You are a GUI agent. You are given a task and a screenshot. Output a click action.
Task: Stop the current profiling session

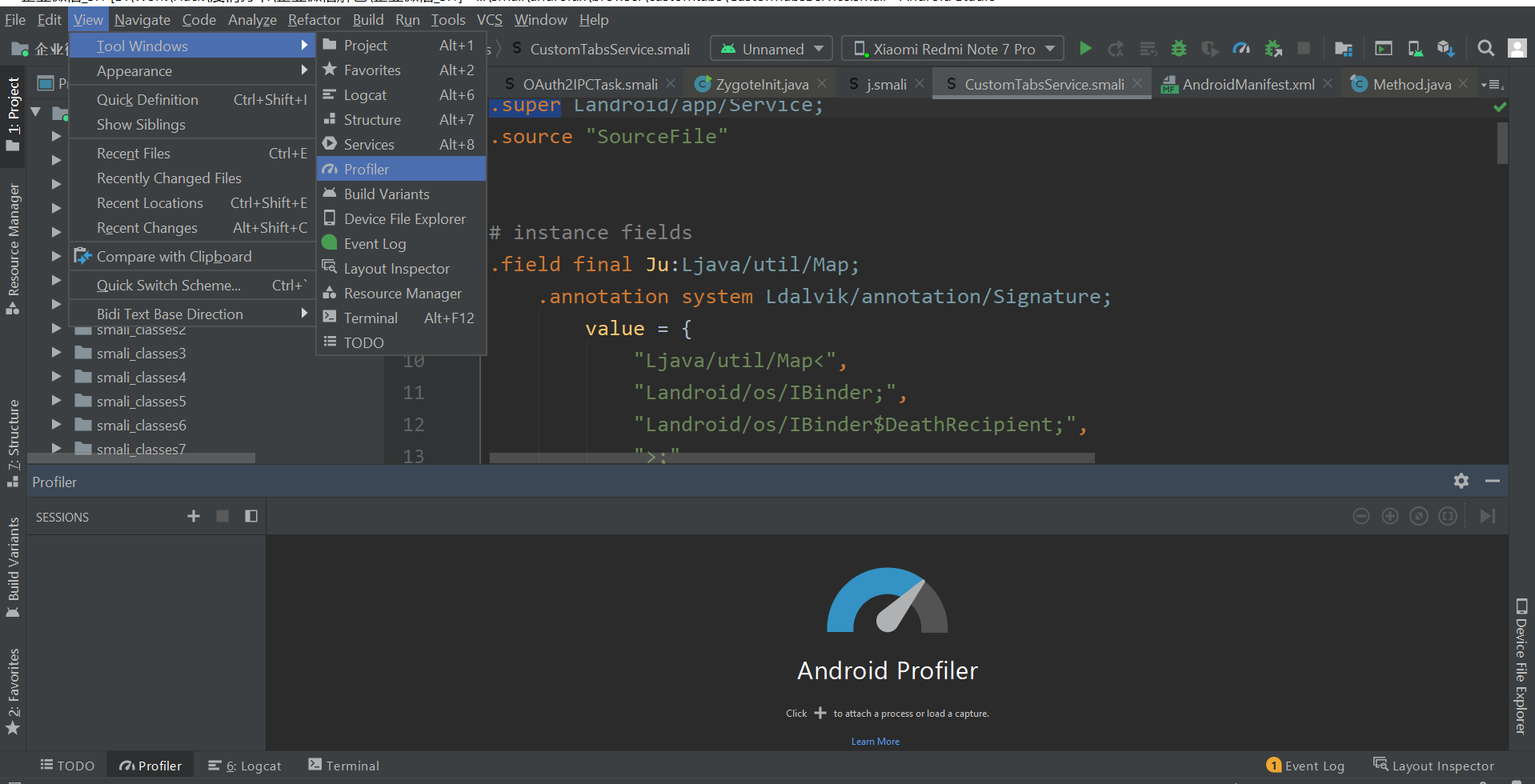pos(222,516)
